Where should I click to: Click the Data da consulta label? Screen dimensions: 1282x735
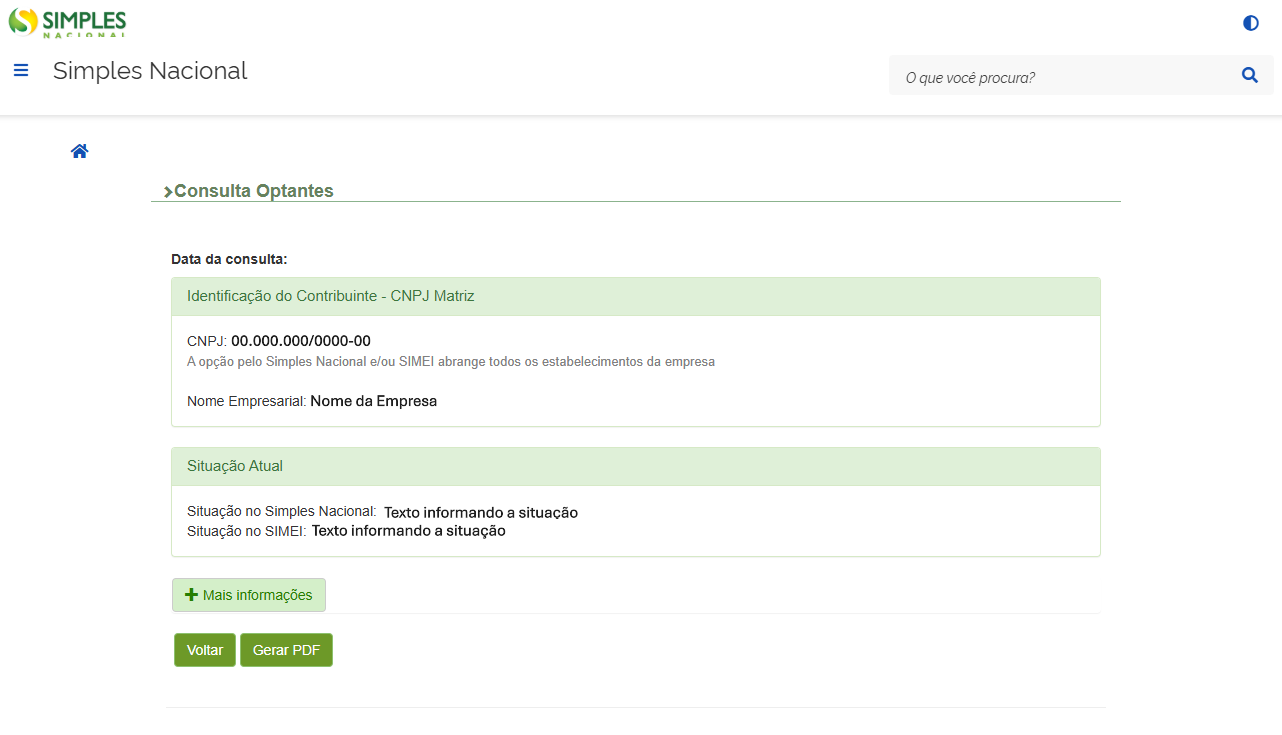[x=229, y=259]
